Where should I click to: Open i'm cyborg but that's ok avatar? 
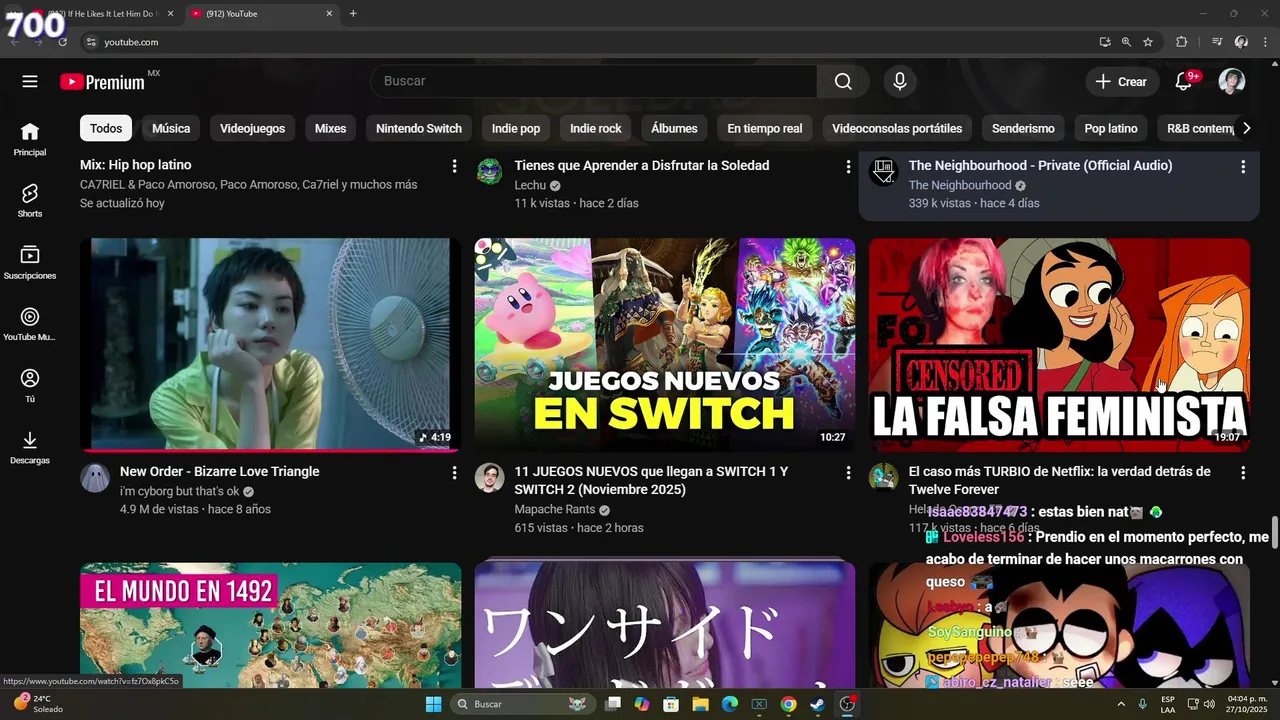pos(94,477)
